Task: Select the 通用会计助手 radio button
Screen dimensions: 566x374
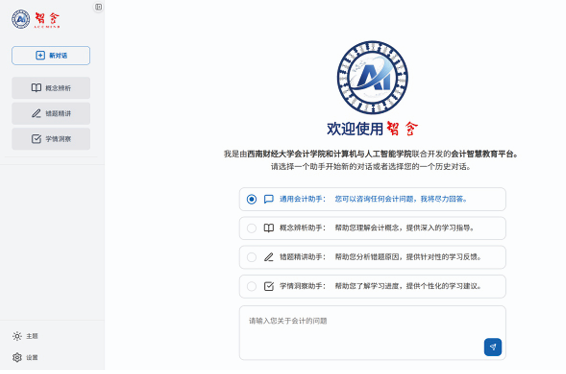Action: click(252, 199)
